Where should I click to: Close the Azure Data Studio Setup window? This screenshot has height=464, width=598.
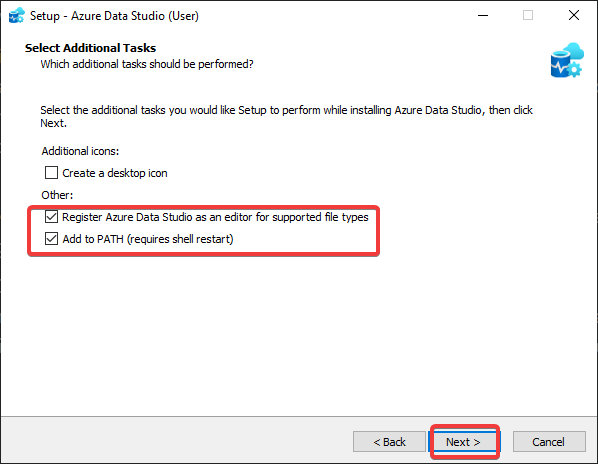(574, 16)
